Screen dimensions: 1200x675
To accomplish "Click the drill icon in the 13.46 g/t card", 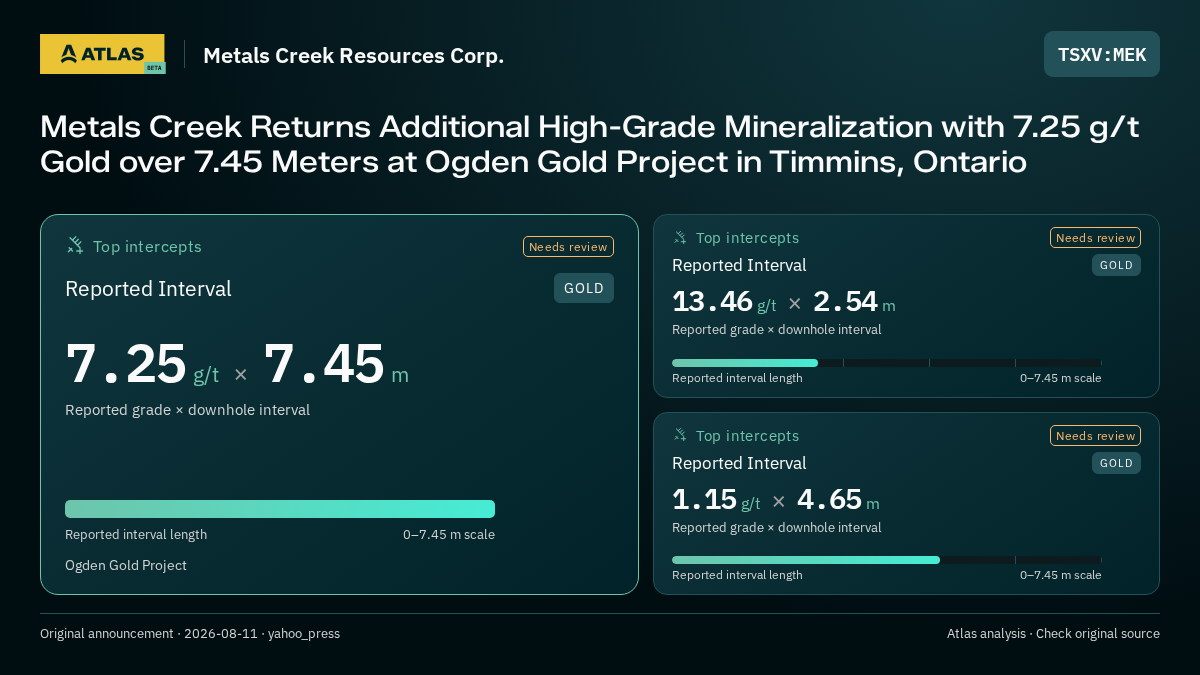I will point(680,238).
